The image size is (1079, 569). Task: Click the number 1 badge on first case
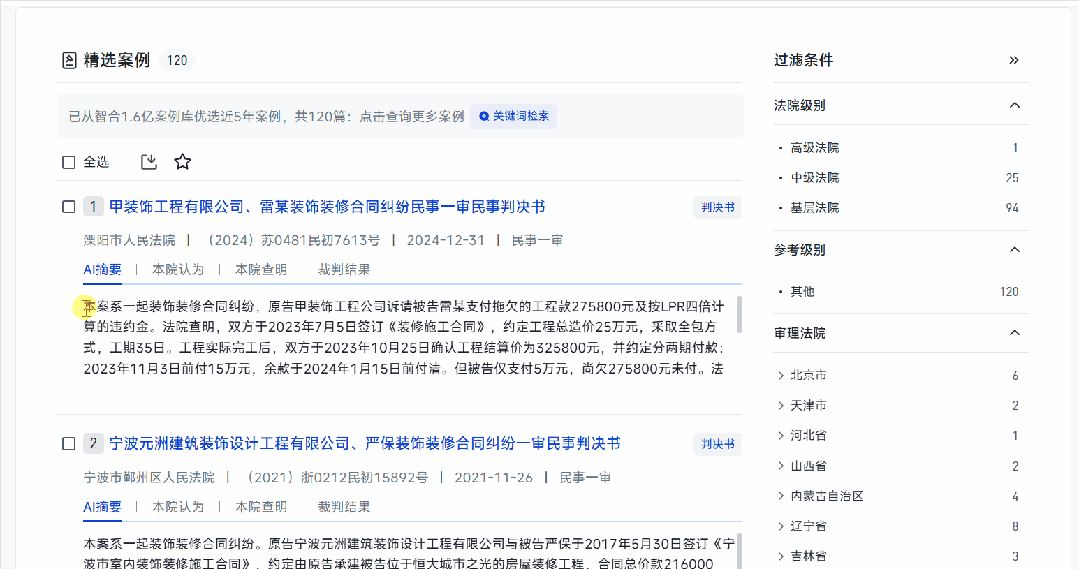pyautogui.click(x=93, y=207)
